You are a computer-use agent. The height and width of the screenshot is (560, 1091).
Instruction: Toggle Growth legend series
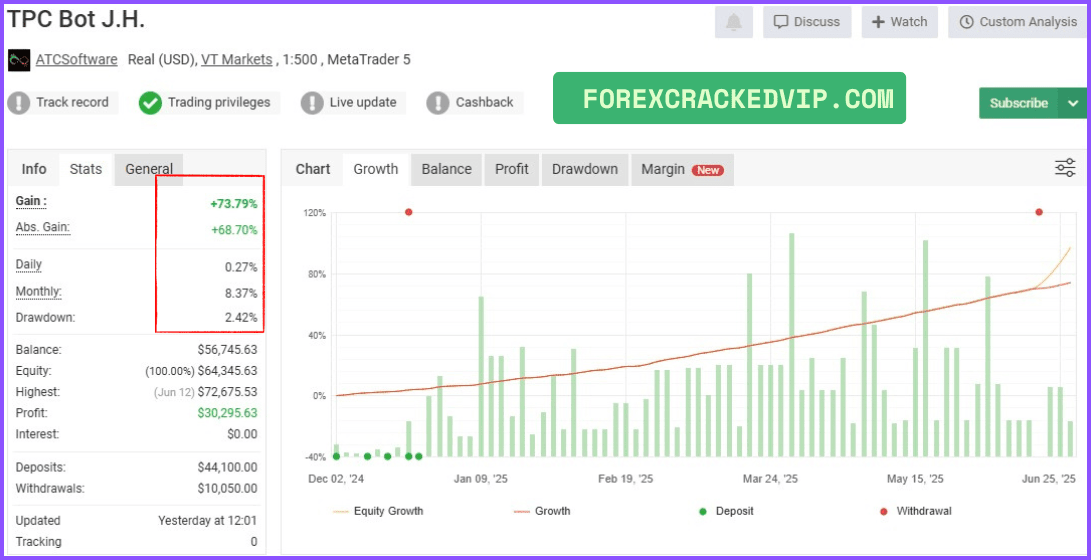point(542,511)
